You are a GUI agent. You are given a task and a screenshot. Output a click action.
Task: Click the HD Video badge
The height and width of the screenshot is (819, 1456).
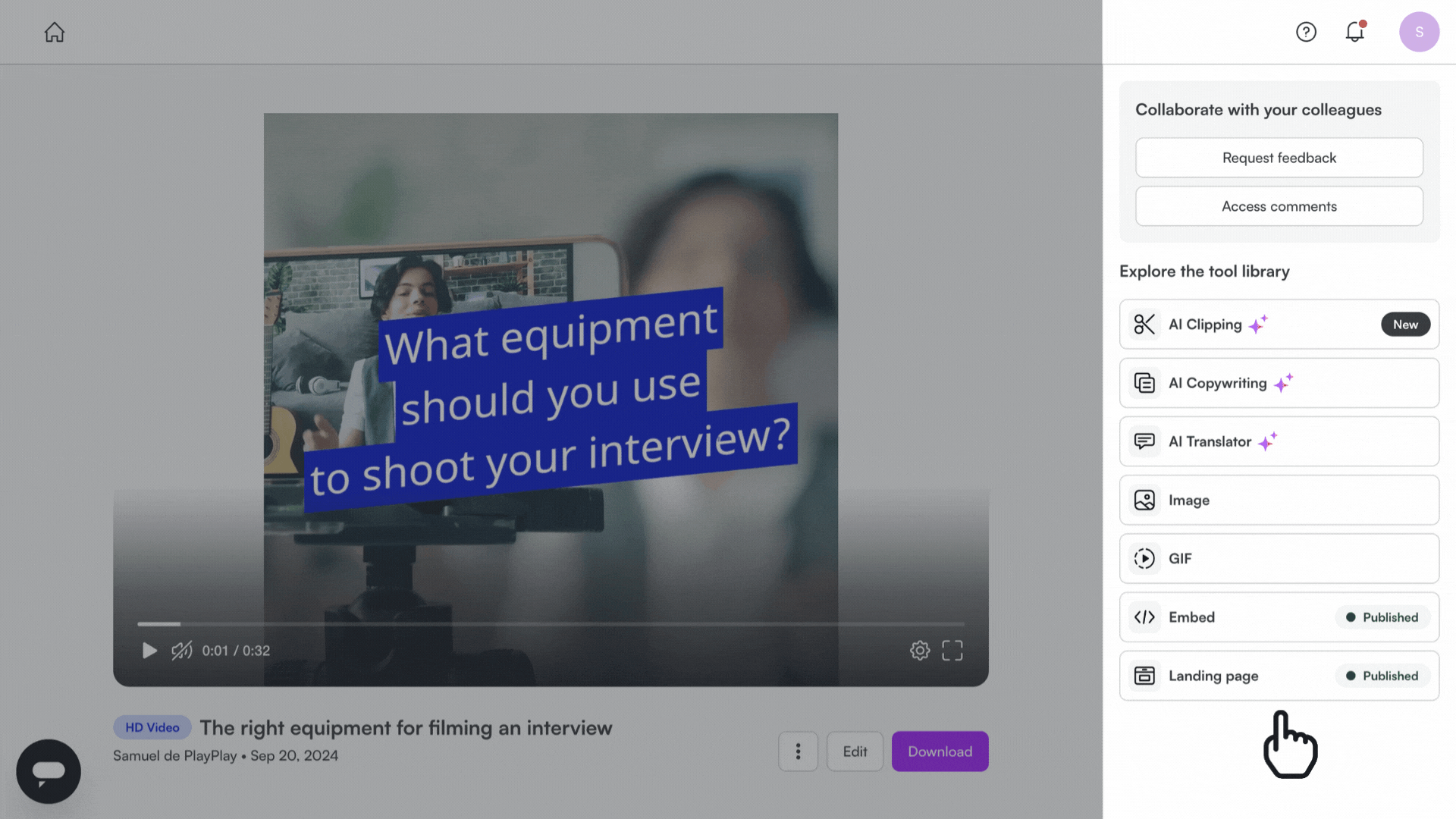[152, 727]
